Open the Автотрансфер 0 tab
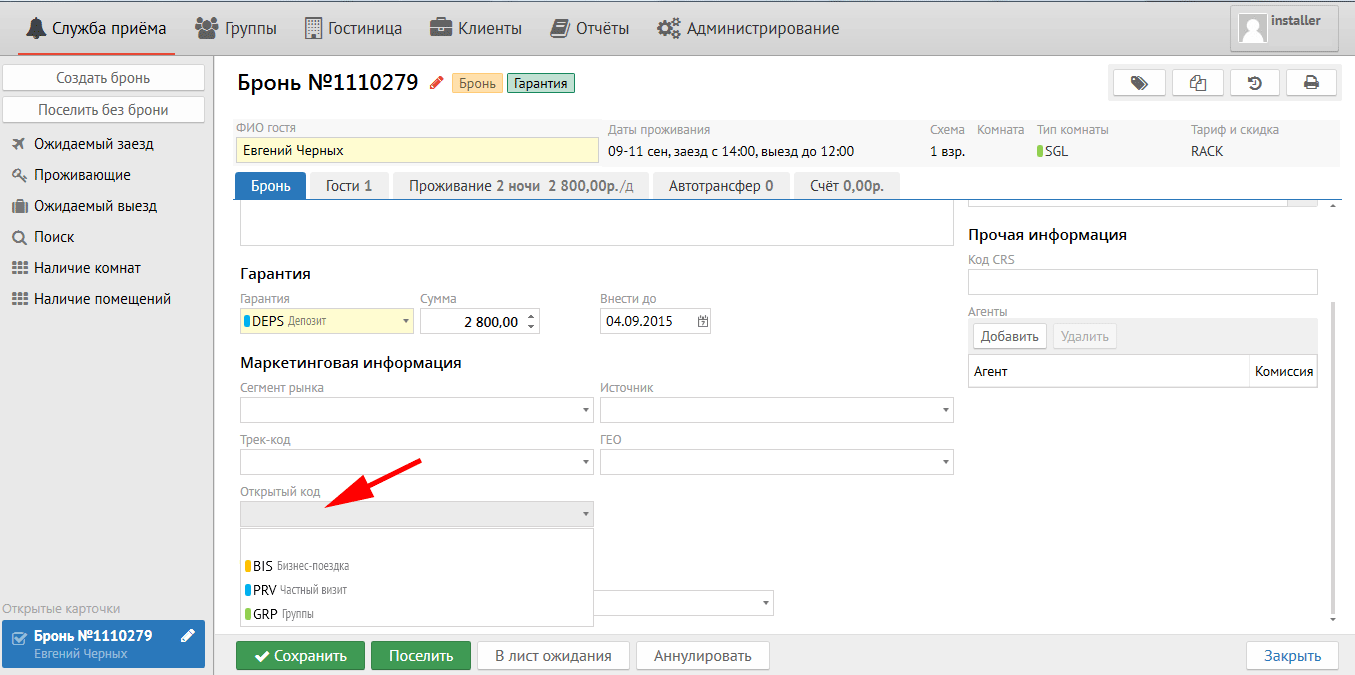This screenshot has width=1355, height=675. click(720, 186)
